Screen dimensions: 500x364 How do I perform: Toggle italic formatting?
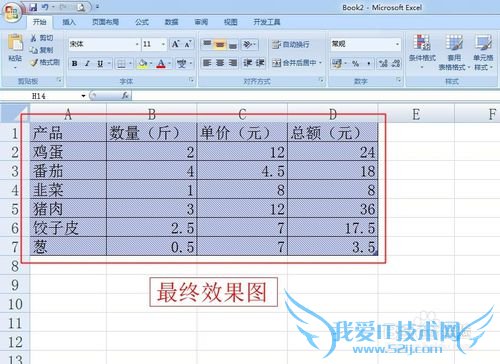tap(87, 63)
